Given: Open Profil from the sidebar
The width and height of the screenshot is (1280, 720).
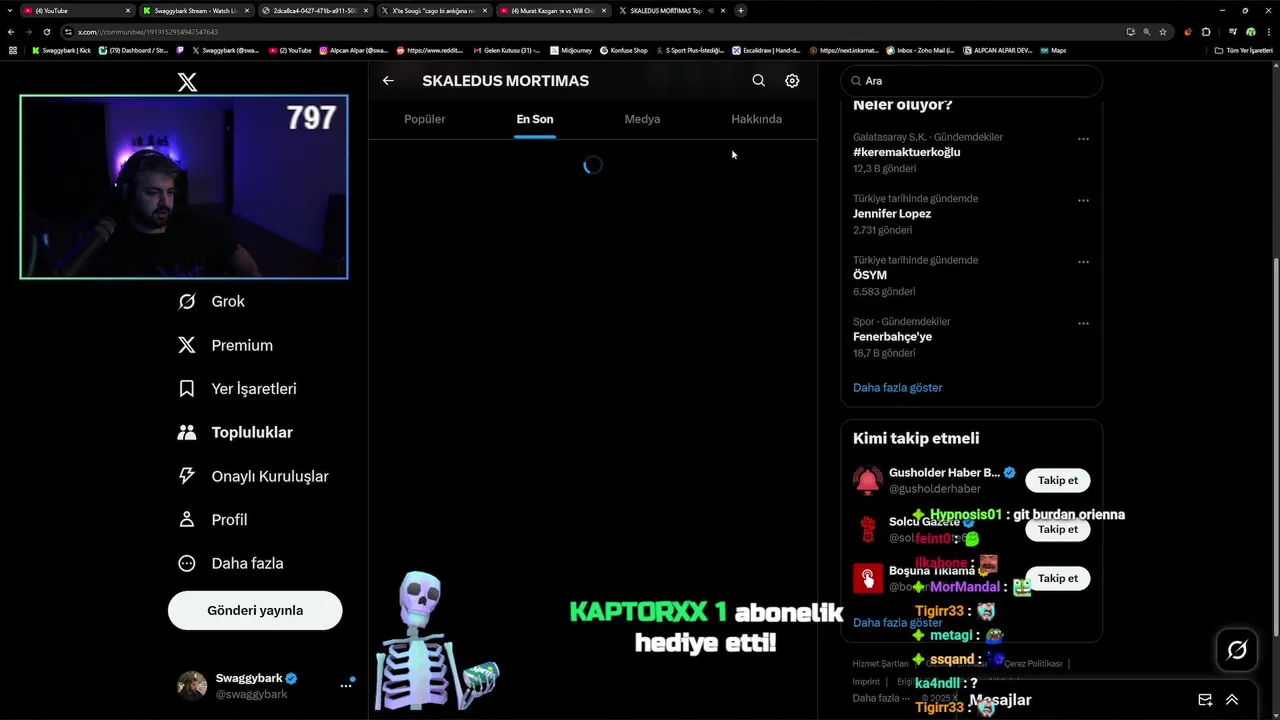Looking at the screenshot, I should [214, 520].
